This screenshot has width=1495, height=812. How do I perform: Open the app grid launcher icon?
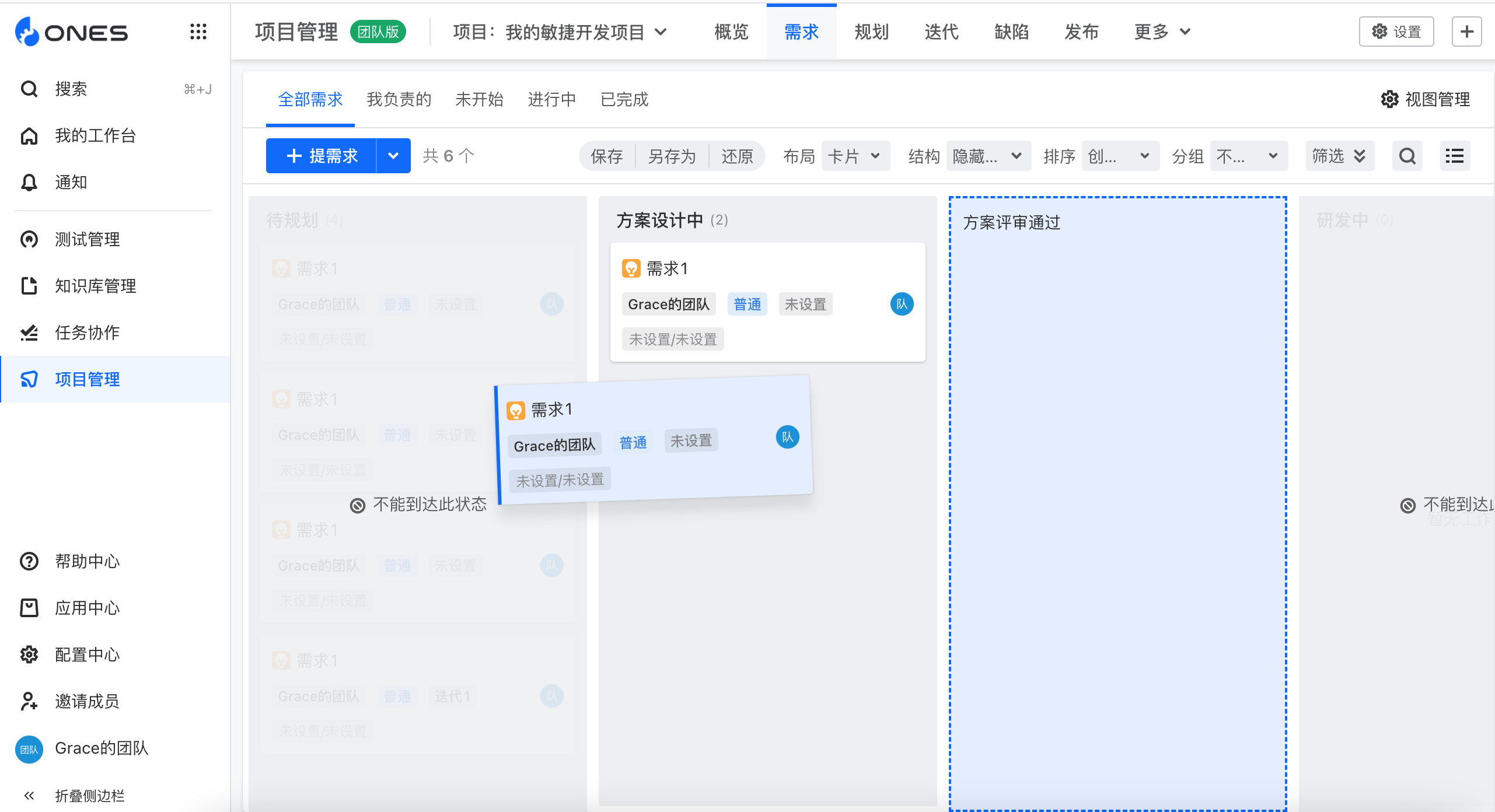pos(198,32)
